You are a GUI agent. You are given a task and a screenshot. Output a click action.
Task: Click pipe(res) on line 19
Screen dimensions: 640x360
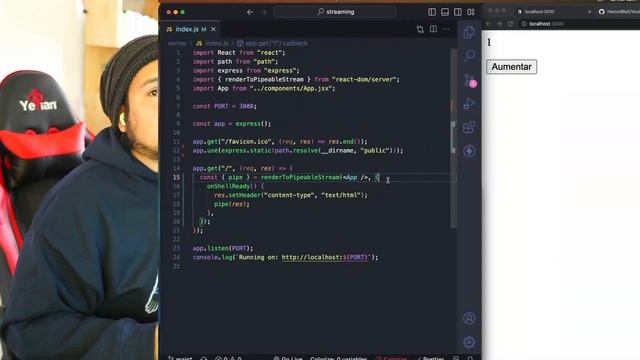(x=231, y=204)
